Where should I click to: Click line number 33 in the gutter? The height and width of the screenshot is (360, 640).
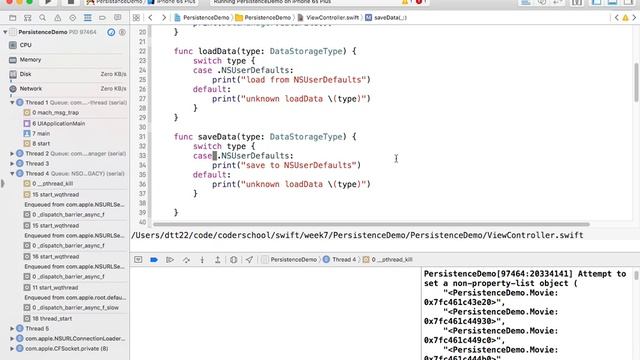tap(142, 156)
